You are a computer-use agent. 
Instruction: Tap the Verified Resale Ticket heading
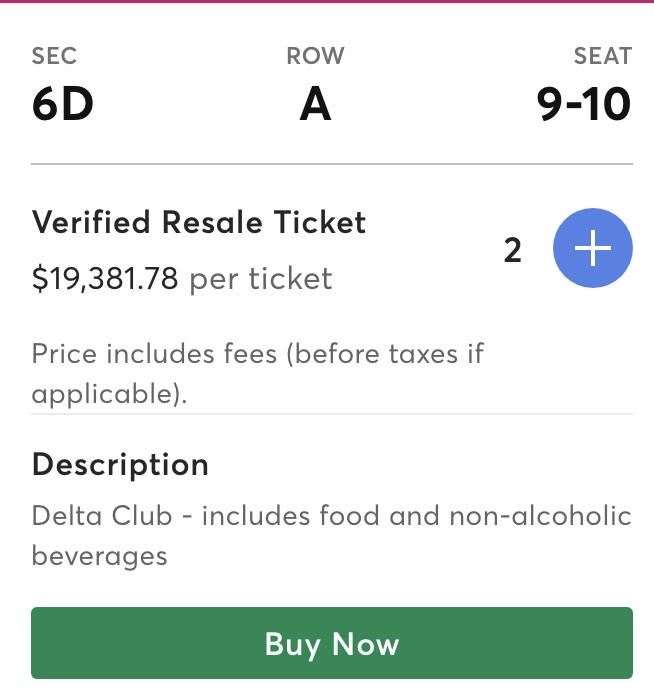pyautogui.click(x=199, y=222)
